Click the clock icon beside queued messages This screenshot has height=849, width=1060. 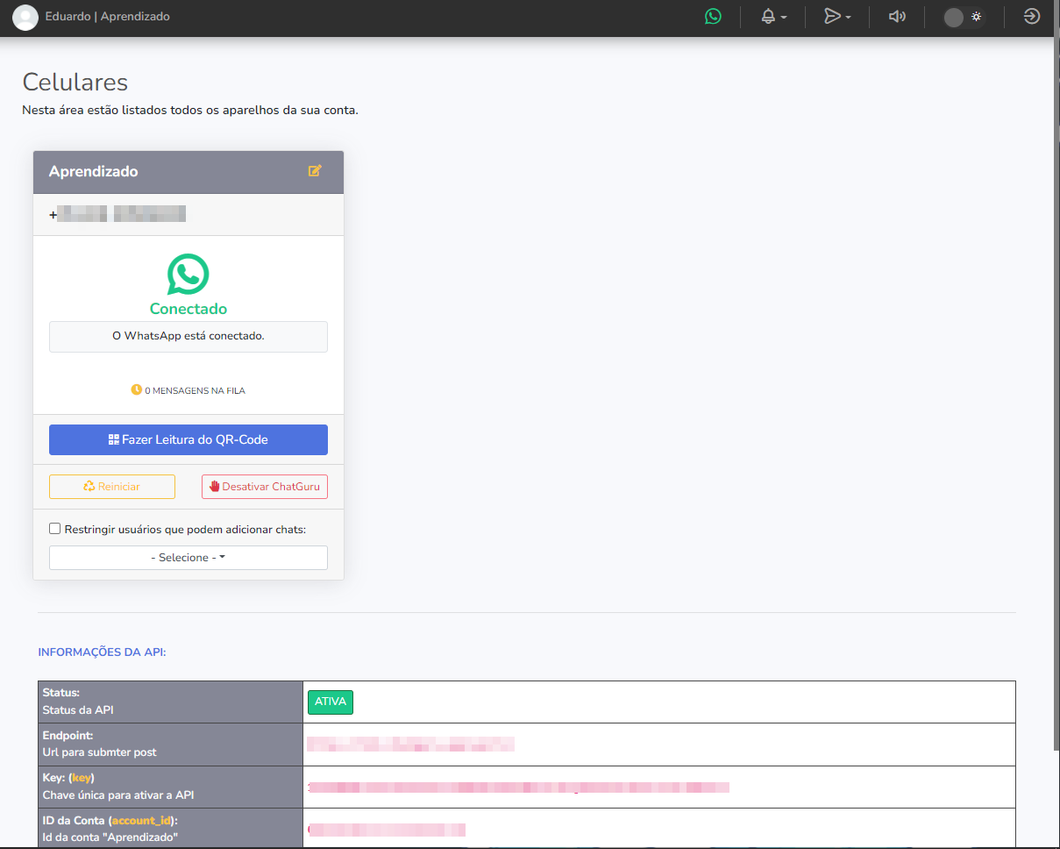point(136,390)
